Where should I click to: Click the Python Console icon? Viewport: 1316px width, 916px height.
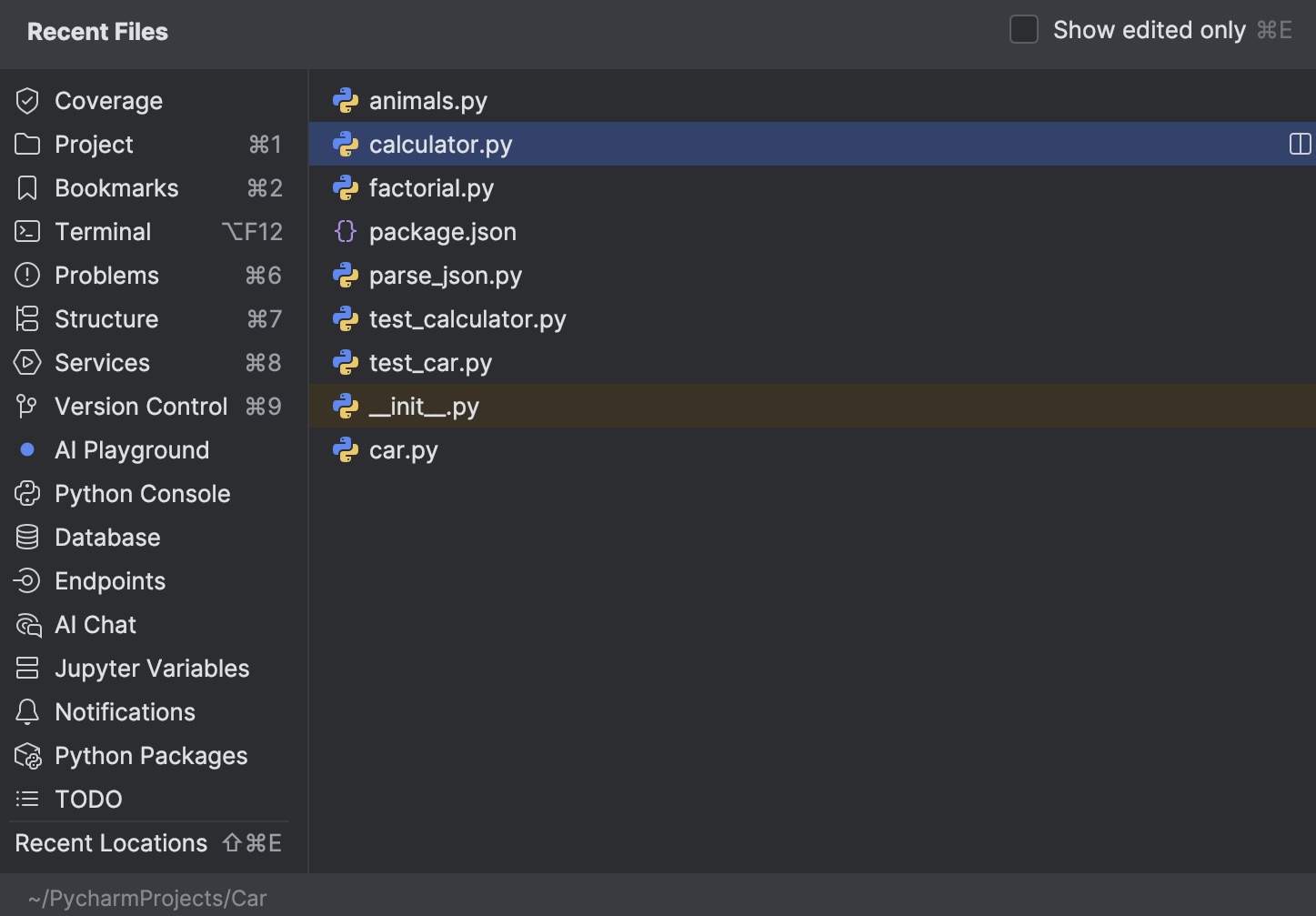tap(26, 493)
